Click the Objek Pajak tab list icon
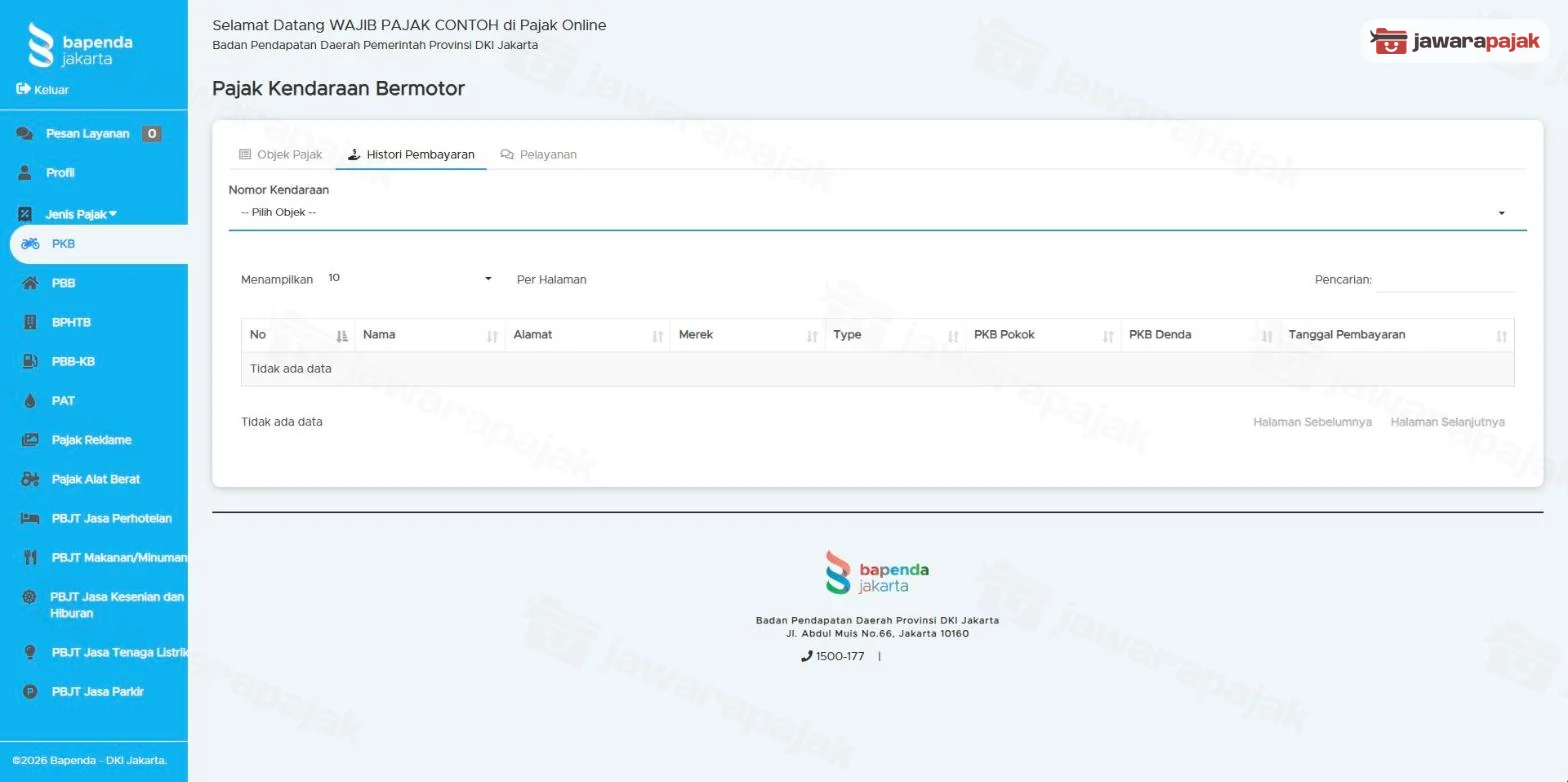1568x782 pixels. coord(245,155)
